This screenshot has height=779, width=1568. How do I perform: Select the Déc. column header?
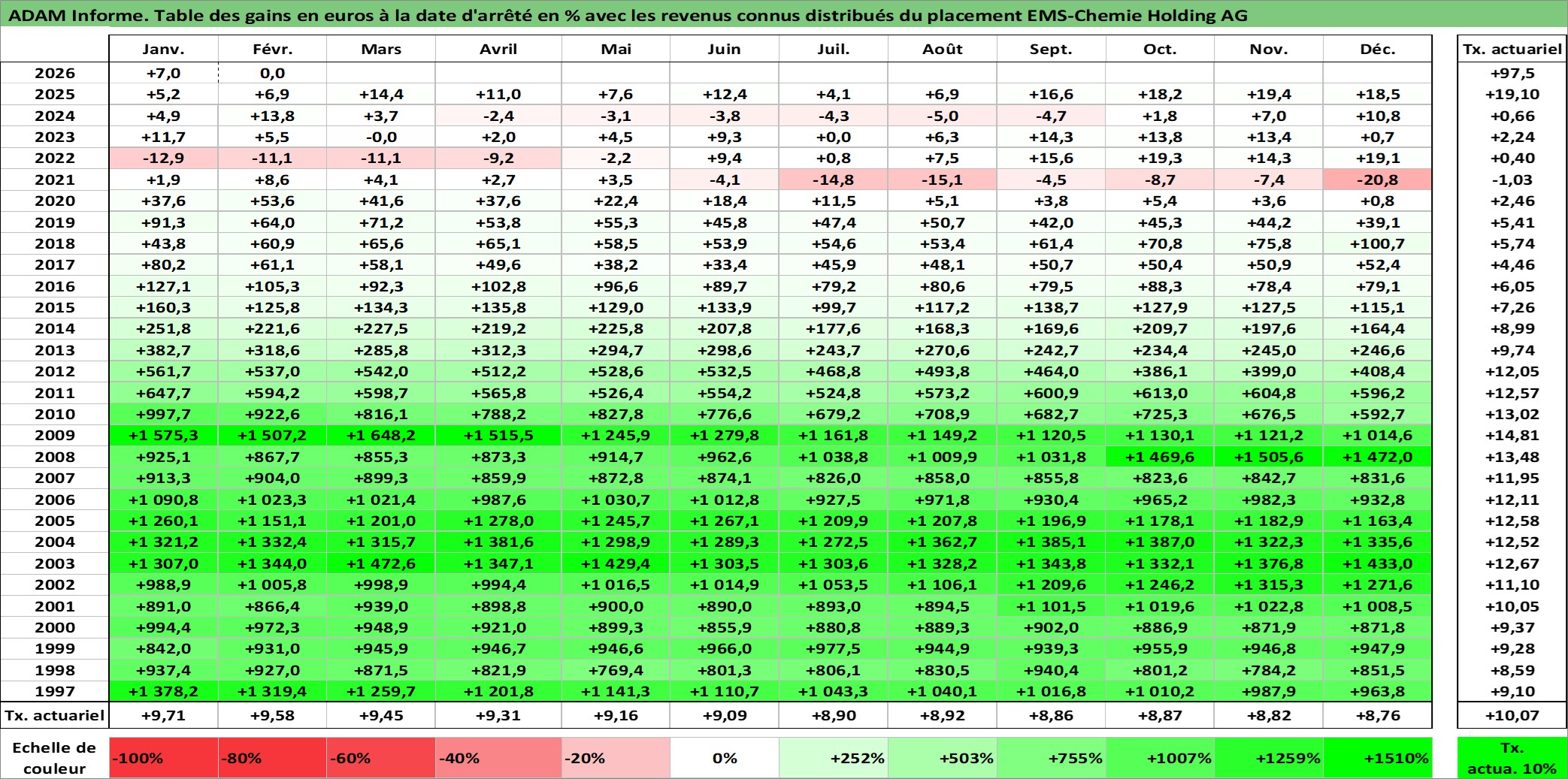(x=1378, y=49)
